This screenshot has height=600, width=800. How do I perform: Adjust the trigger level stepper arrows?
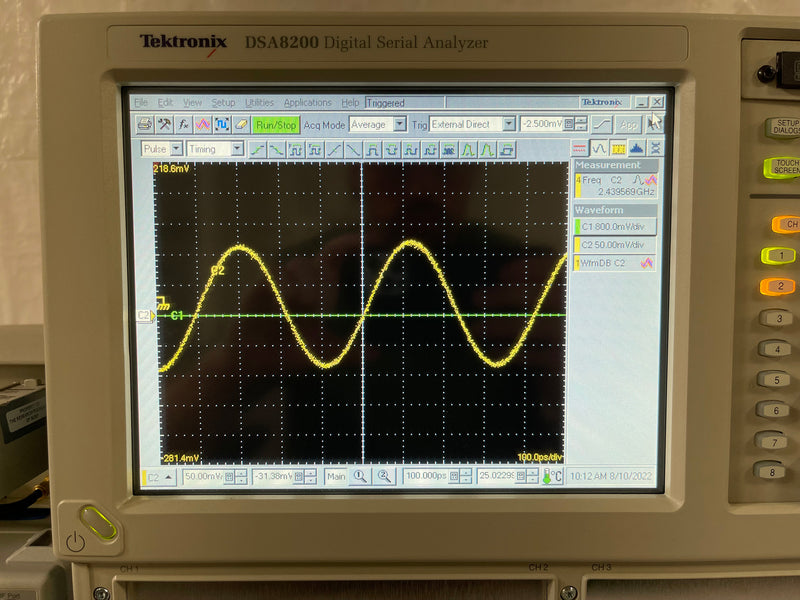point(581,124)
